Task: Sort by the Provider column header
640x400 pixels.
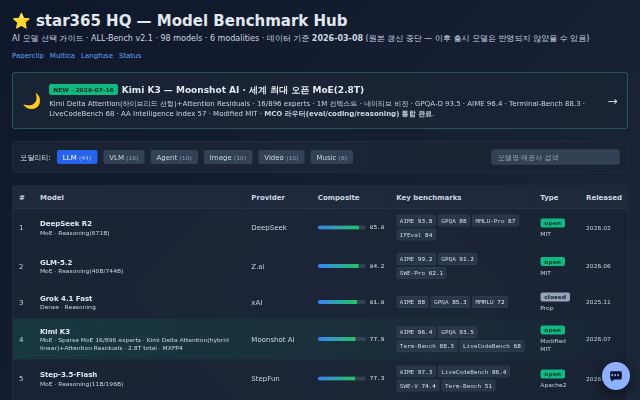Action: coord(268,198)
